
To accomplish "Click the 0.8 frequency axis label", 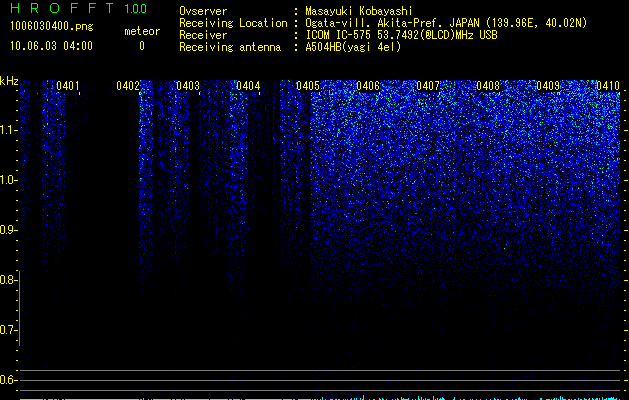I will coord(7,280).
